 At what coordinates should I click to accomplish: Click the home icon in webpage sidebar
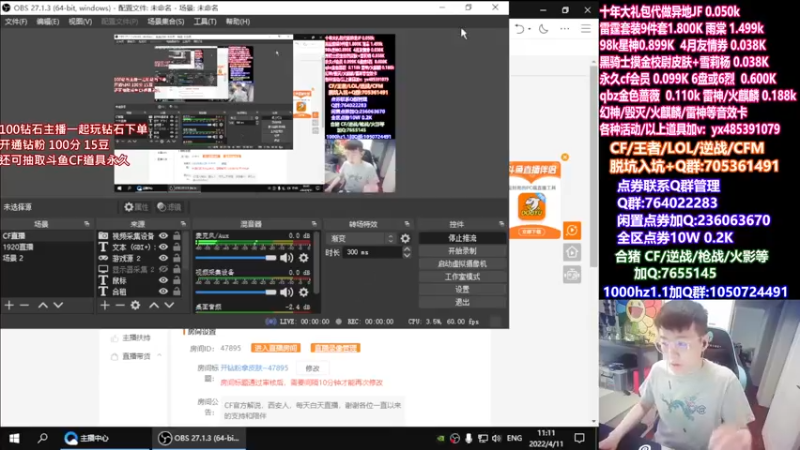tap(572, 252)
